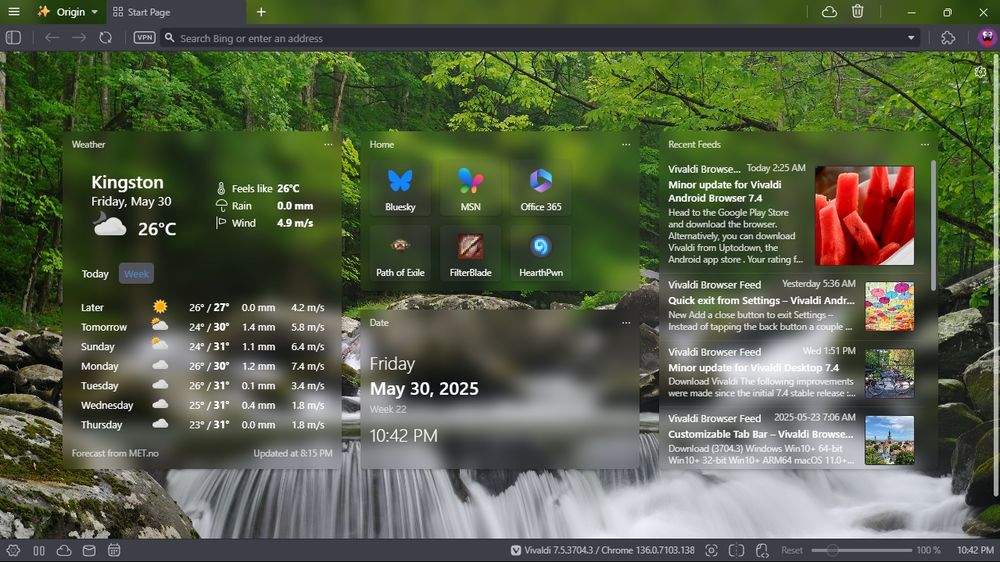Open sync status cloud in status bar
1000x562 pixels.
click(x=64, y=551)
